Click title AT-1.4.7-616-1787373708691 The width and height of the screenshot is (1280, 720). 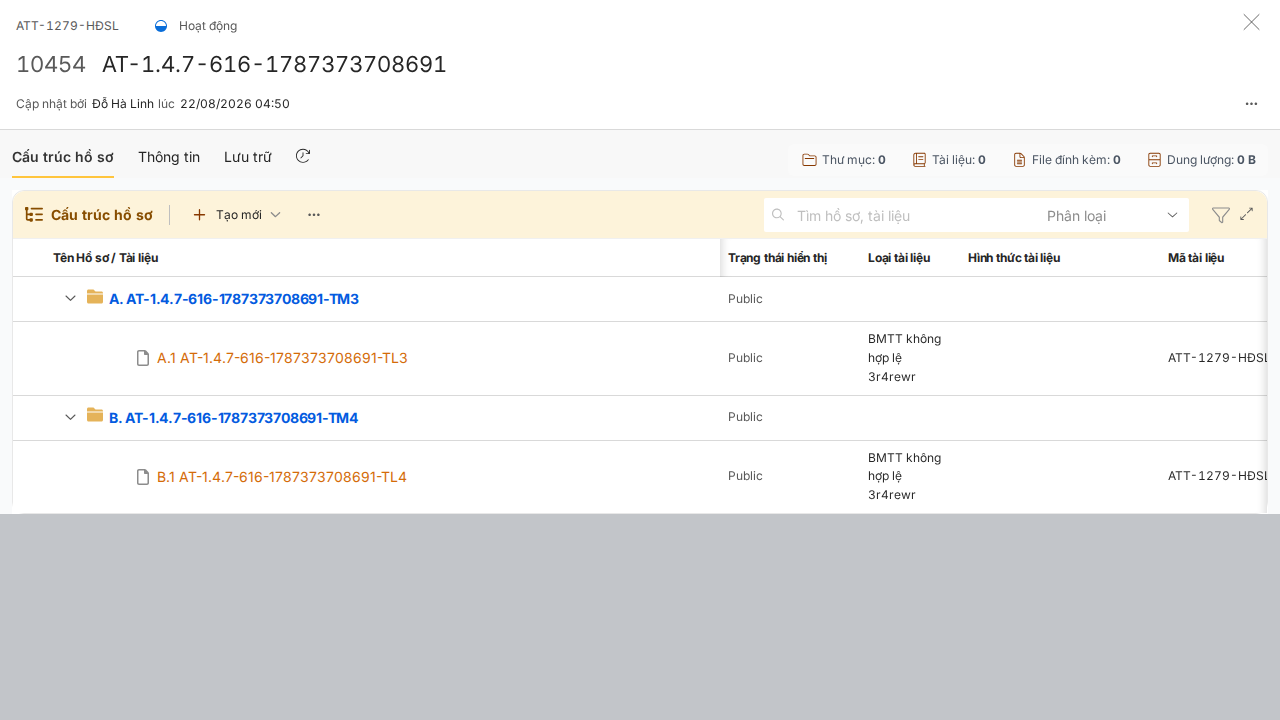tap(274, 64)
